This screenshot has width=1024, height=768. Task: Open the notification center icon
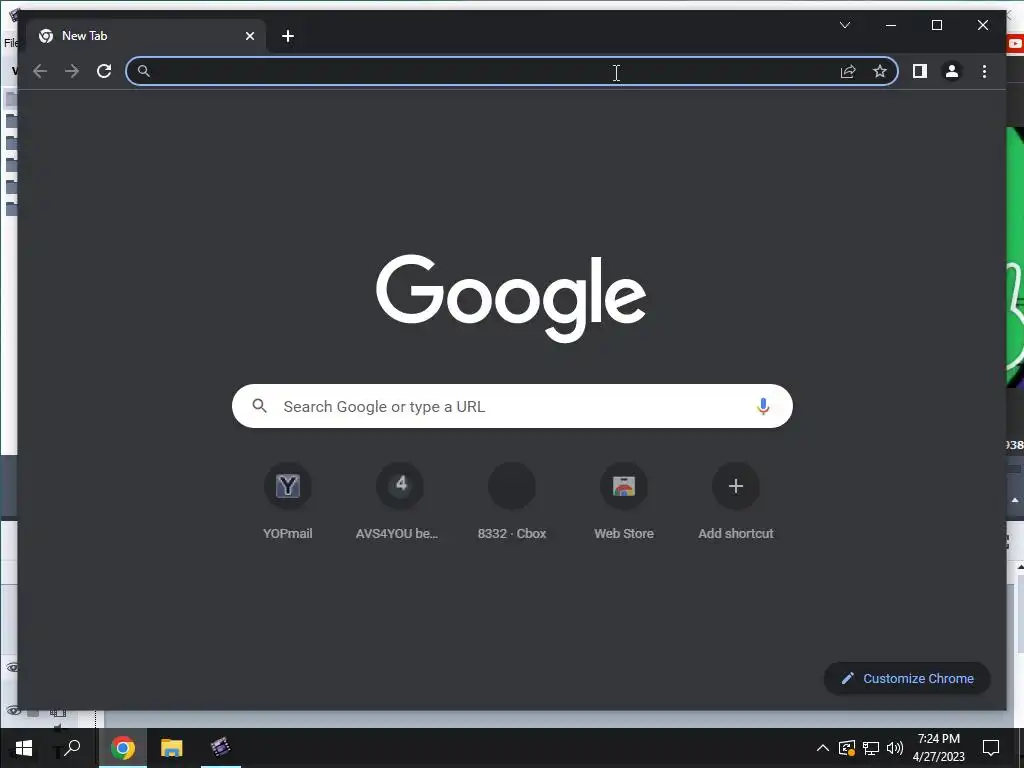click(991, 748)
